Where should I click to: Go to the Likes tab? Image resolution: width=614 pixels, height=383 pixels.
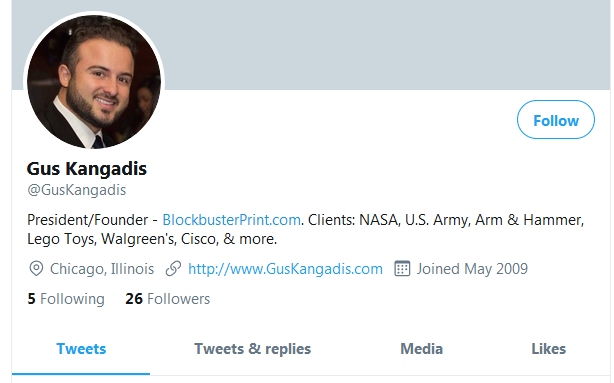[x=548, y=349]
